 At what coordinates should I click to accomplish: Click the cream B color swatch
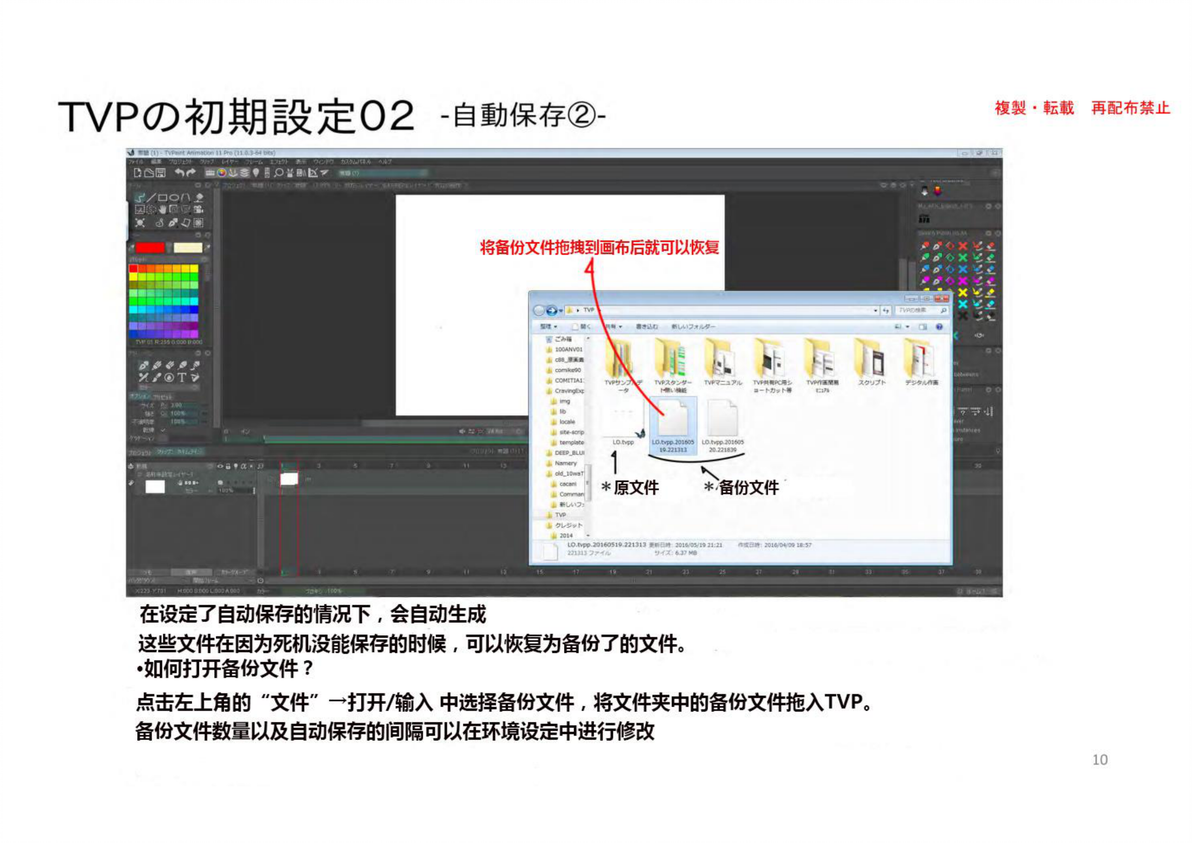[x=188, y=247]
